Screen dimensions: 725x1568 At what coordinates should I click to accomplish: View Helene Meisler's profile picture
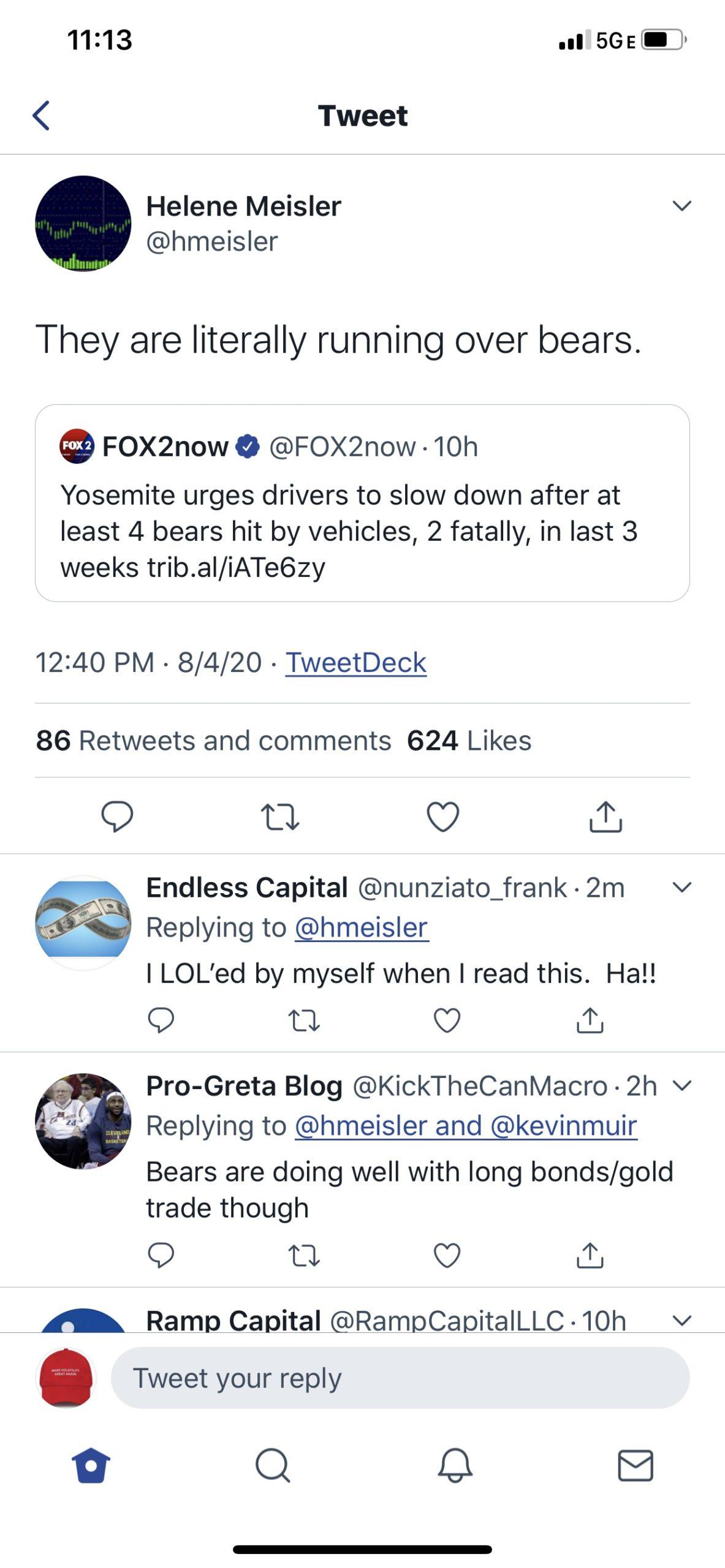point(83,224)
